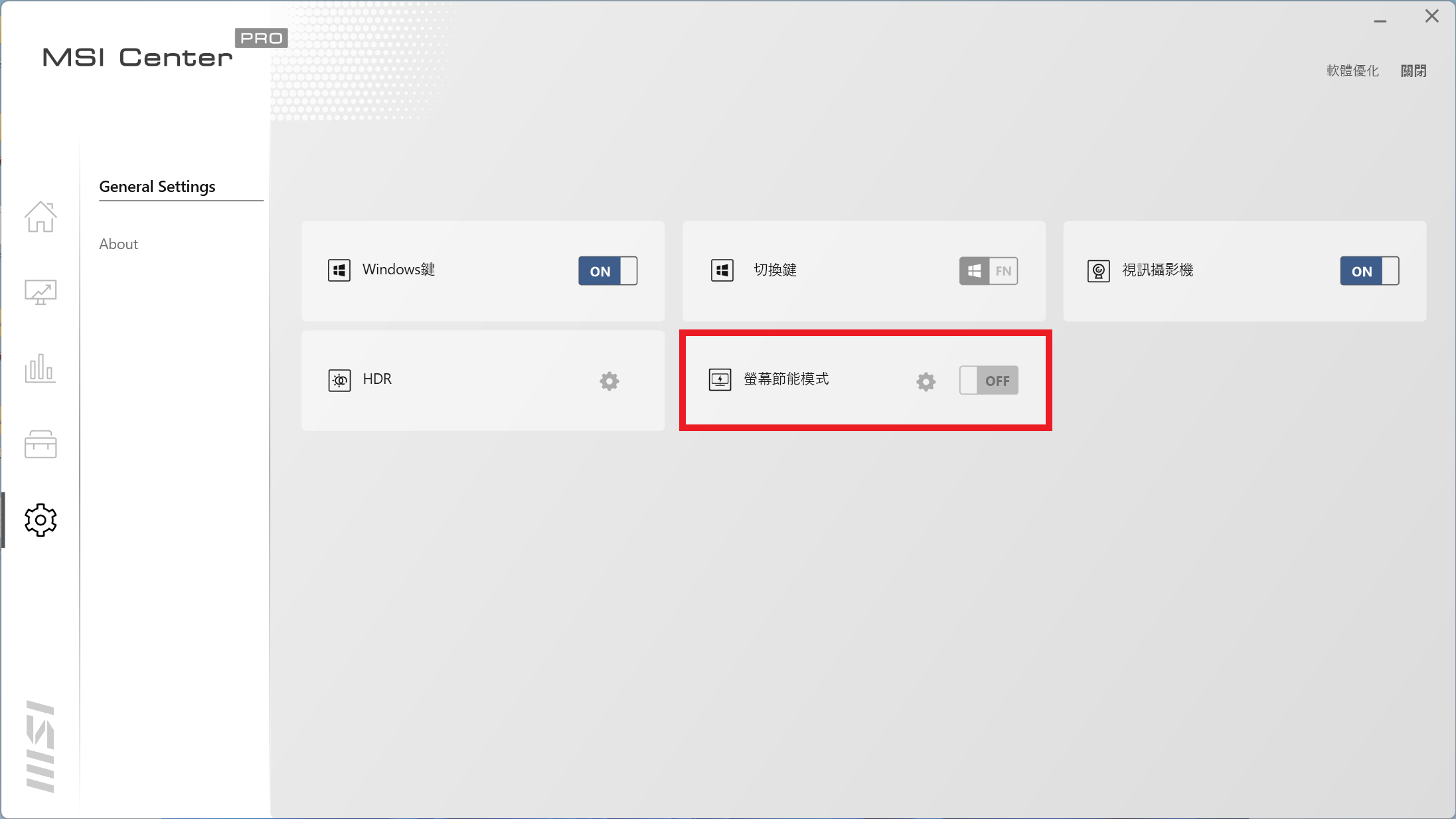
Task: Click the MSI logo at sidebar bottom
Action: pyautogui.click(x=40, y=746)
